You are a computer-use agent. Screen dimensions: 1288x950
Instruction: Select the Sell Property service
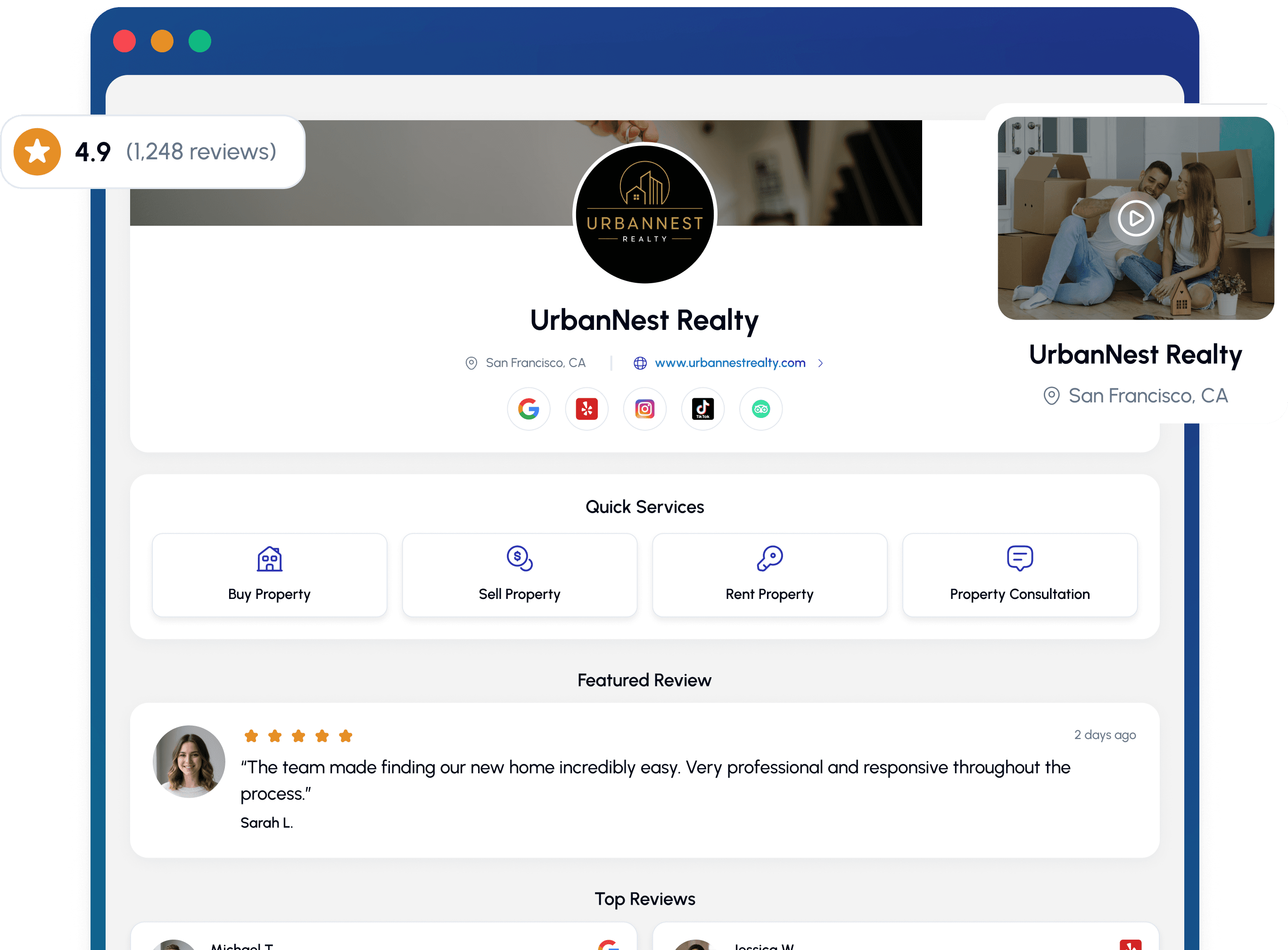[520, 575]
